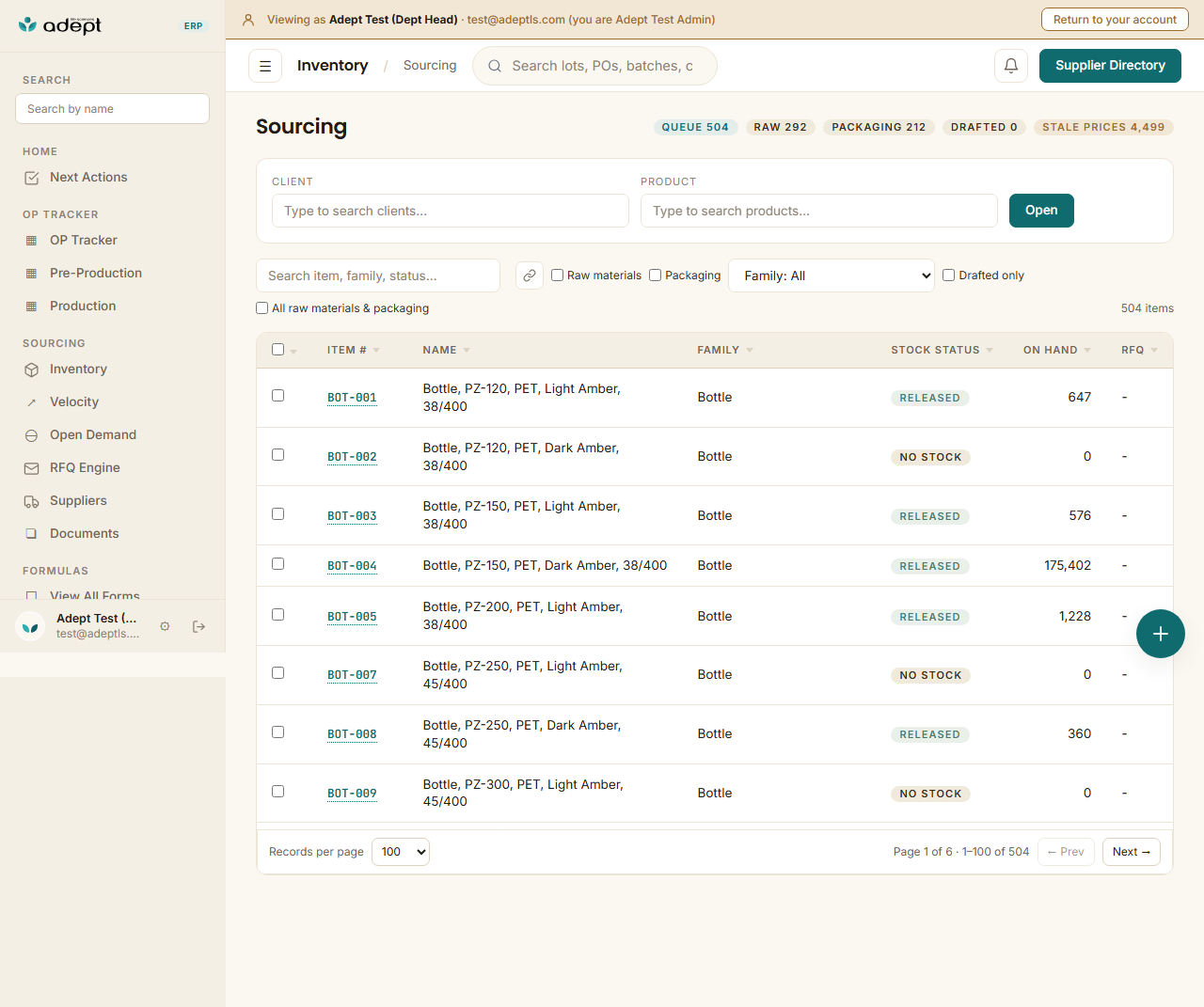Viewport: 1204px width, 1007px height.
Task: Select the BOT-004 row checkbox
Action: coord(277,564)
